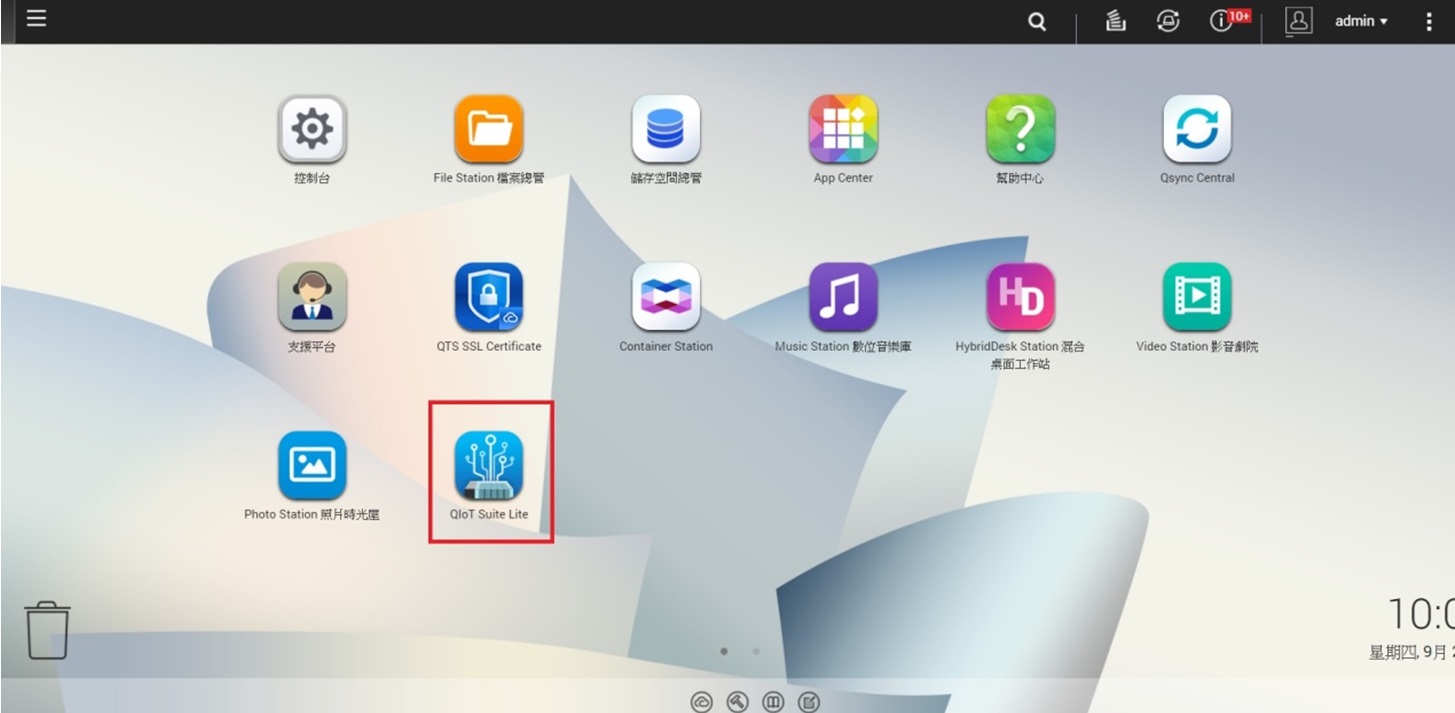Launch HybridDesk Station app
Viewport: 1455px width, 713px height.
(1020, 297)
